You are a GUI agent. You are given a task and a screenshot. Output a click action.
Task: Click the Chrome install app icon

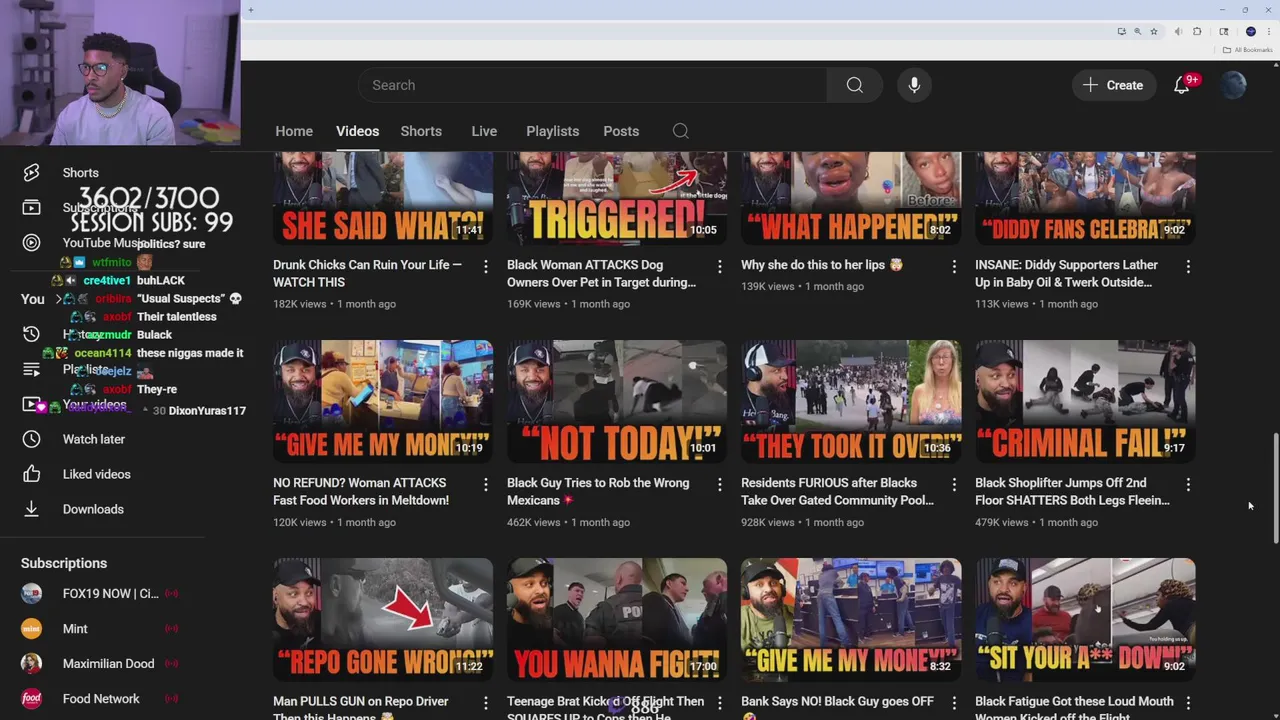pos(1121,32)
